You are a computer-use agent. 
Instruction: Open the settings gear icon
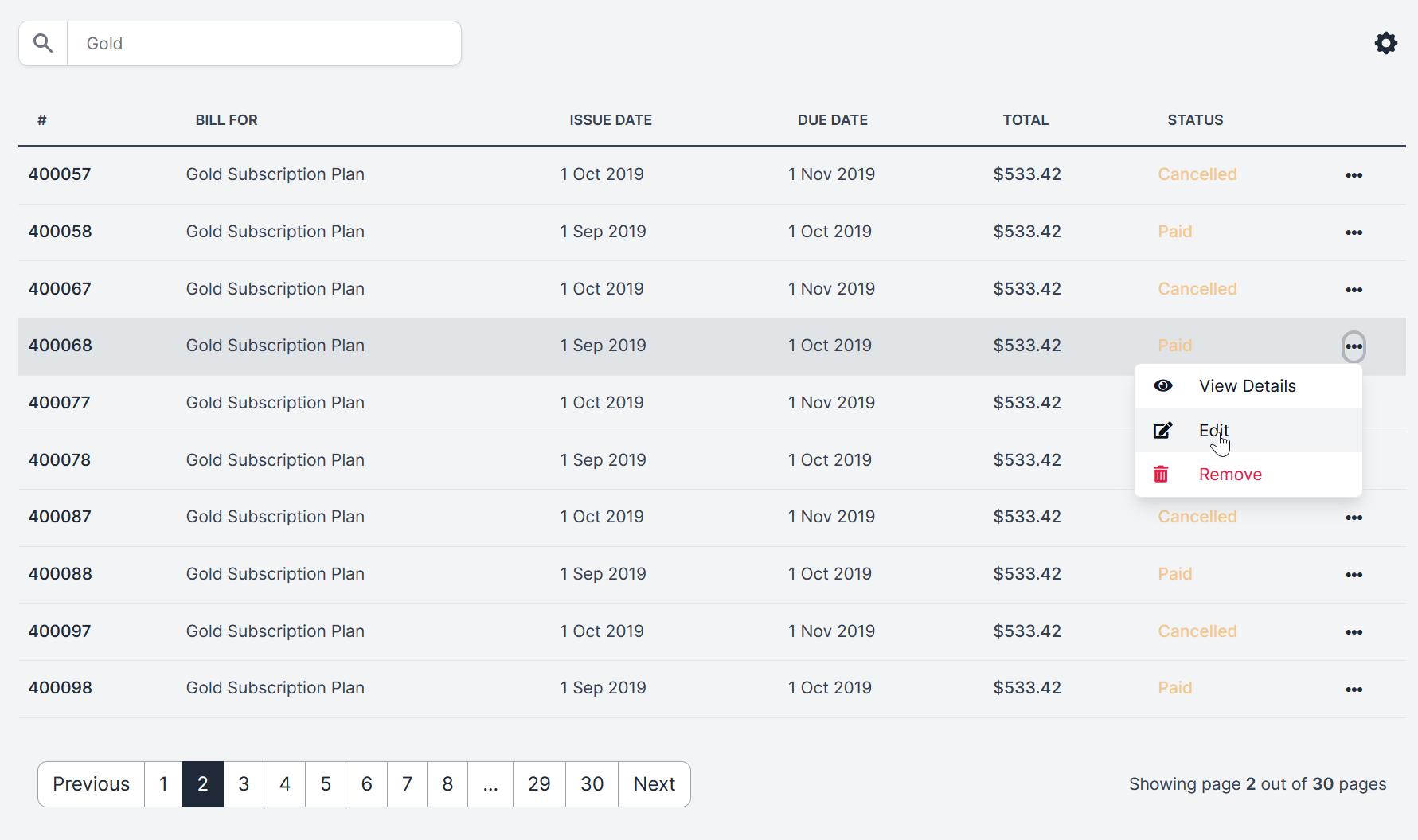1386,43
